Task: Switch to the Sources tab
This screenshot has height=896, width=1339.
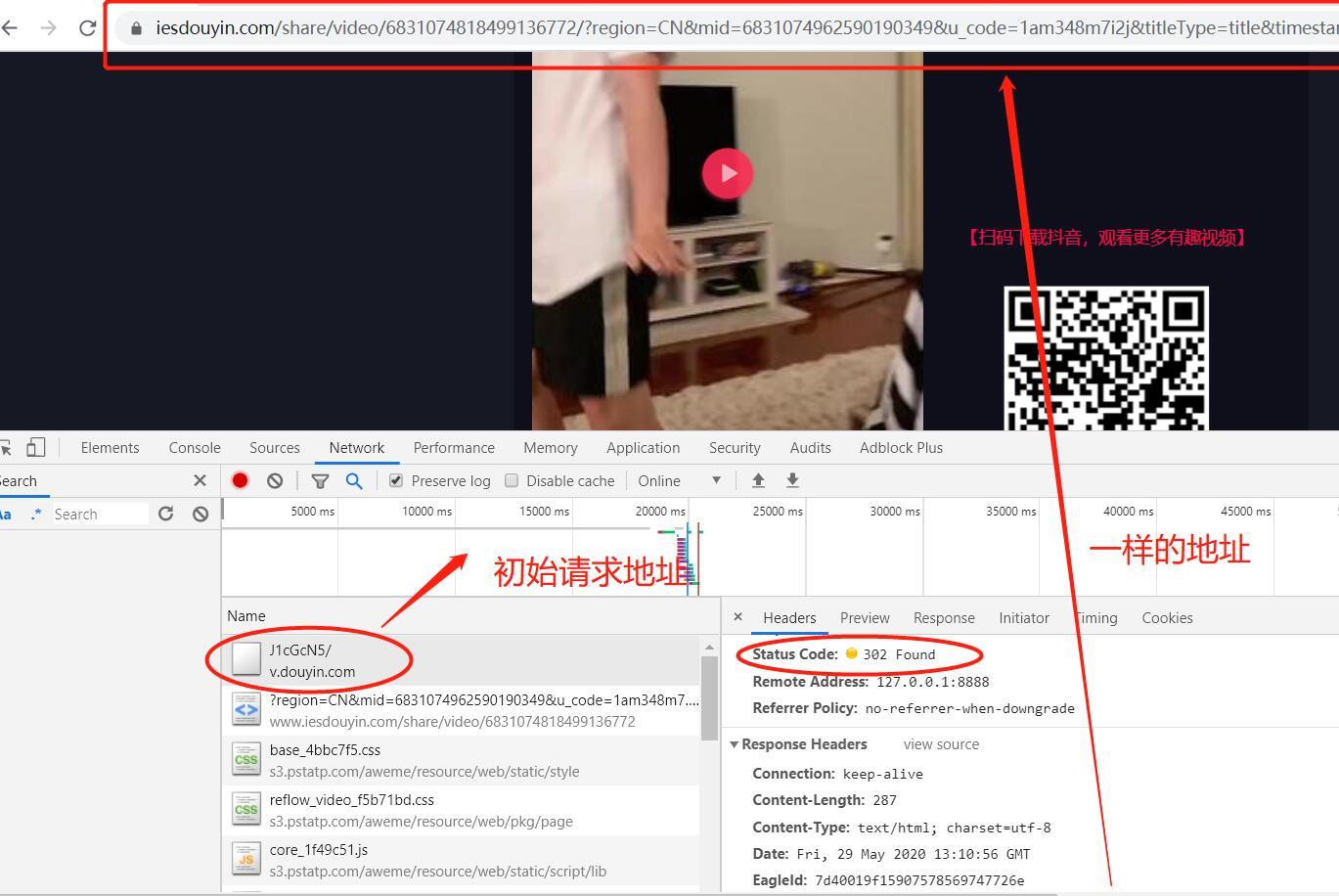Action: (x=275, y=447)
